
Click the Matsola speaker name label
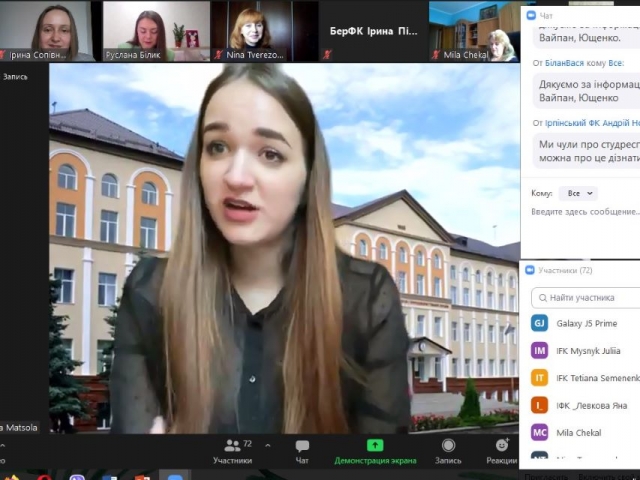[19, 428]
